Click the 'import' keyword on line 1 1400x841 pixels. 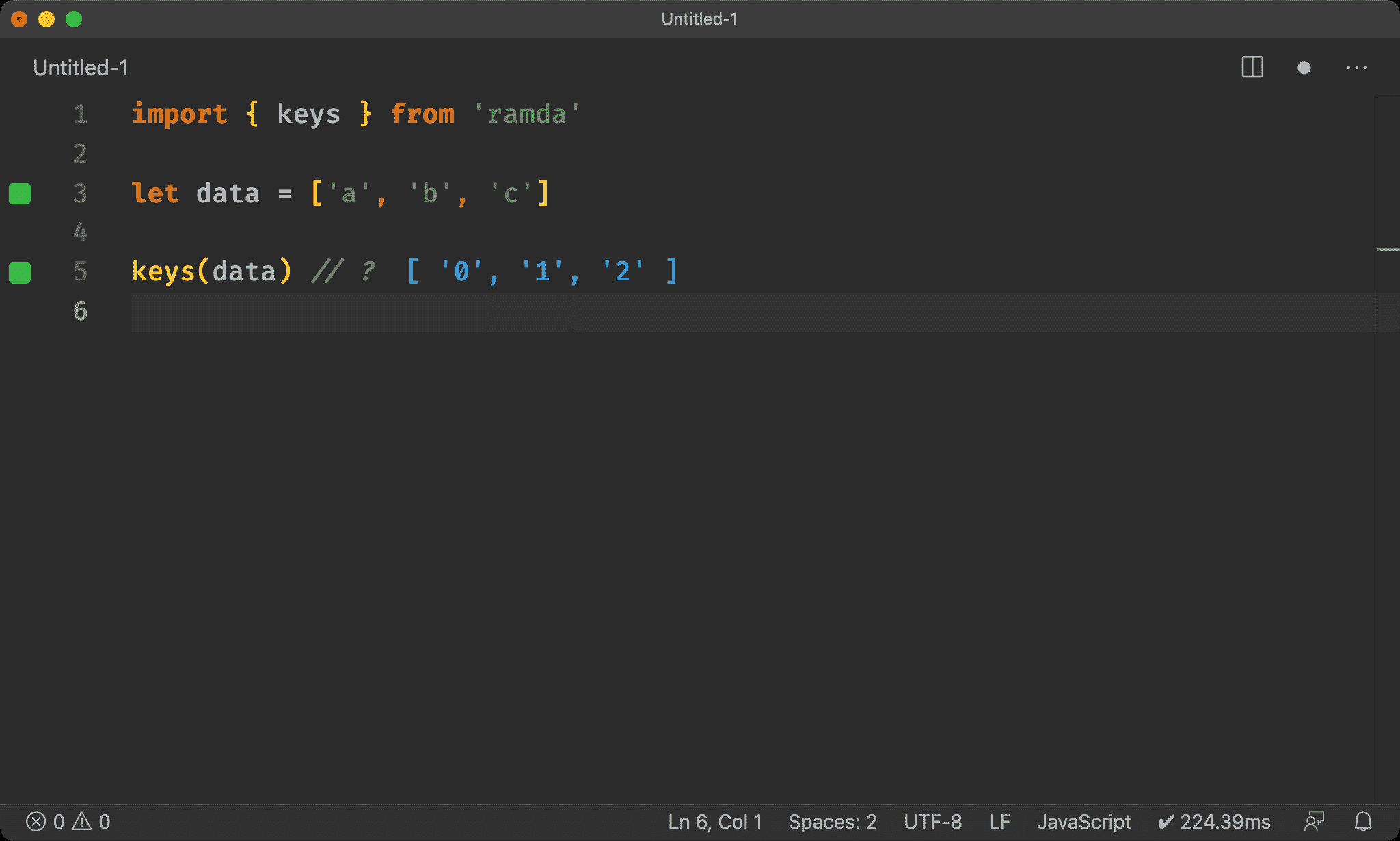(x=179, y=114)
